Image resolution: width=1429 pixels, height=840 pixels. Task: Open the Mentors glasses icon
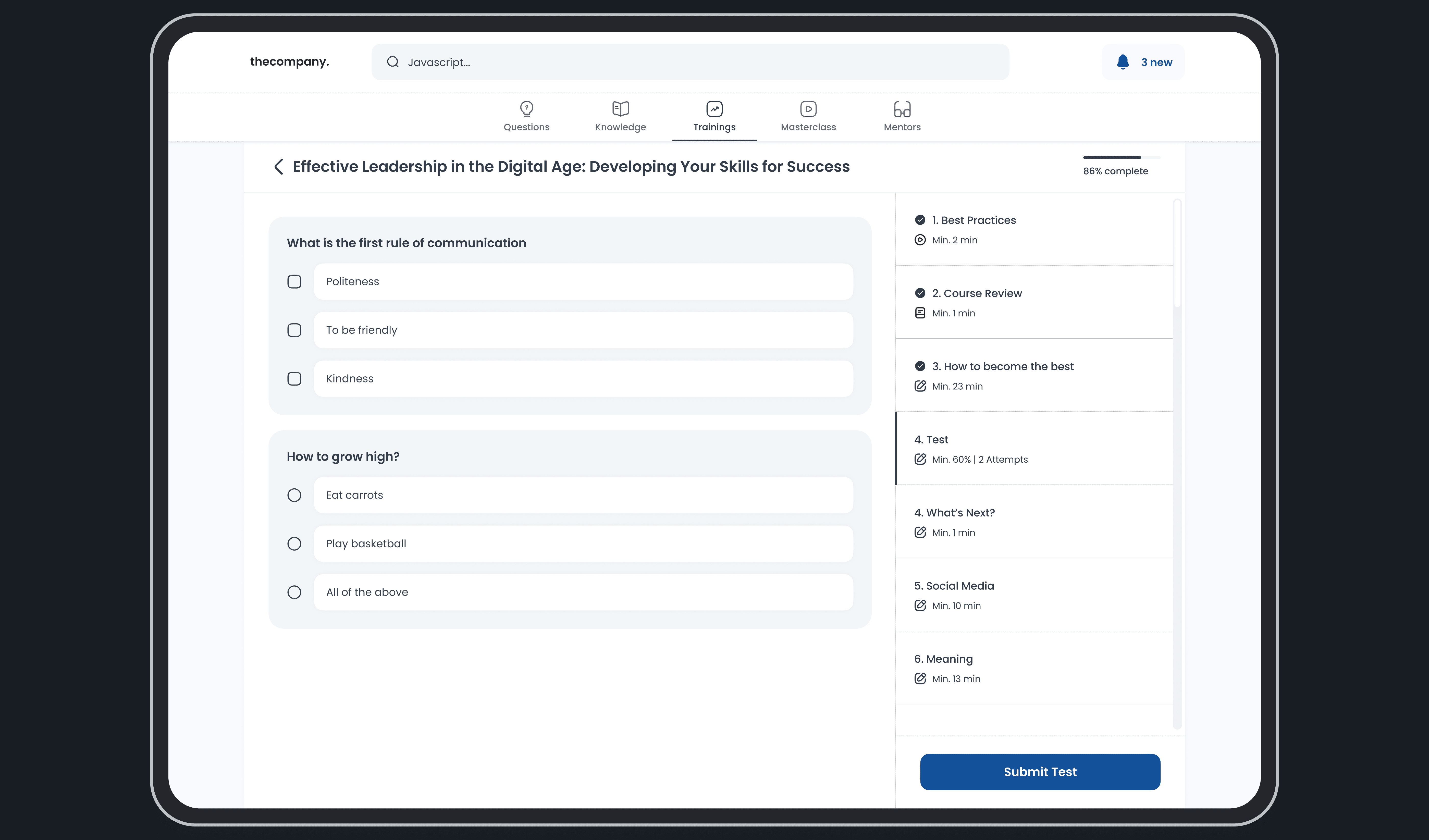pos(902,108)
